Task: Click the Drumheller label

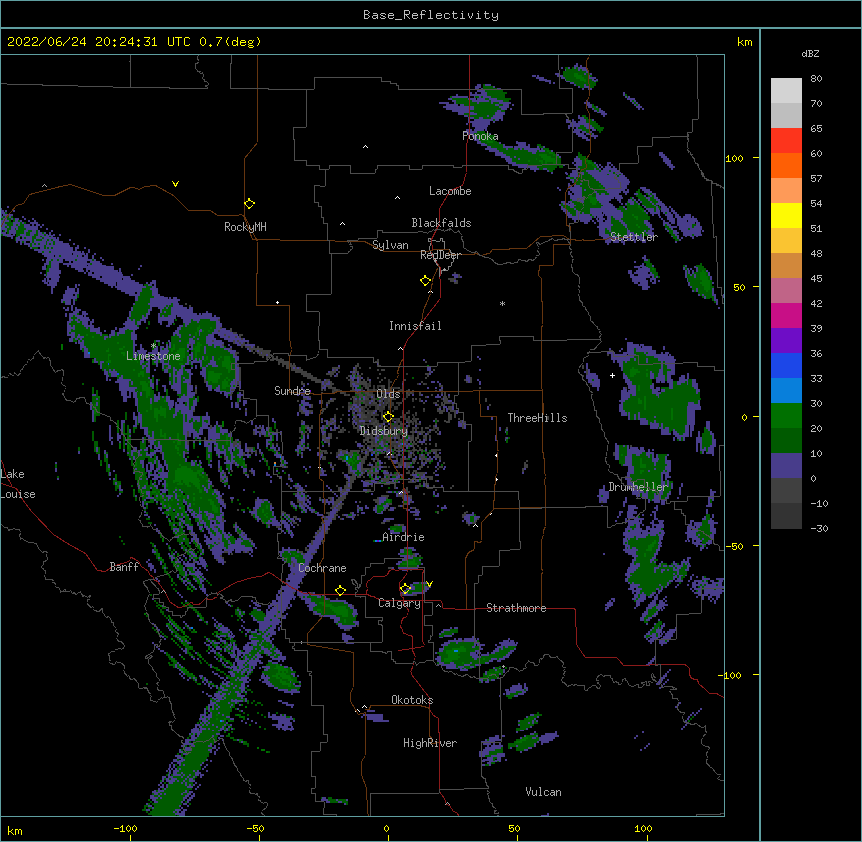Action: (638, 487)
